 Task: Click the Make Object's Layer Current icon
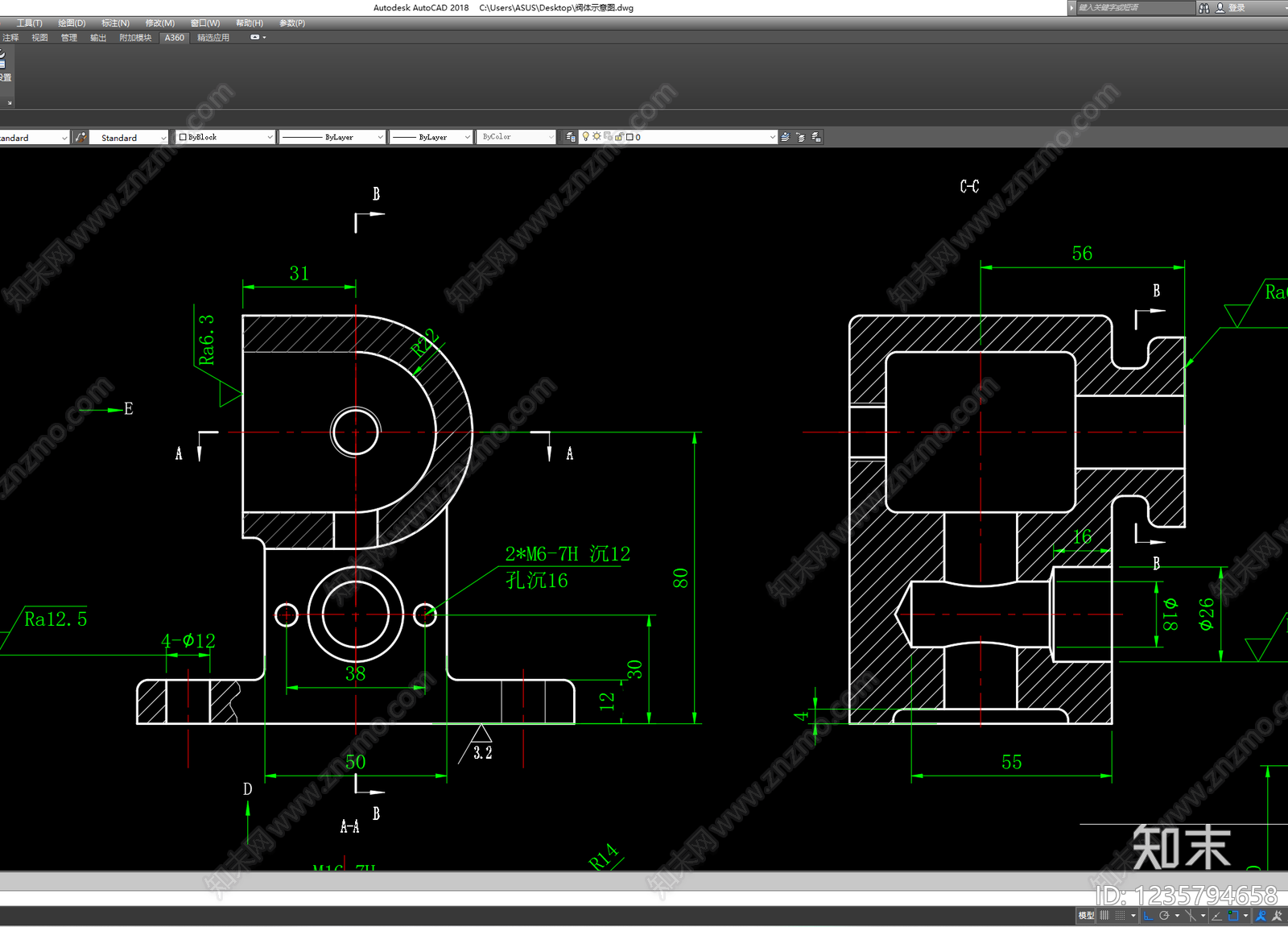point(785,137)
